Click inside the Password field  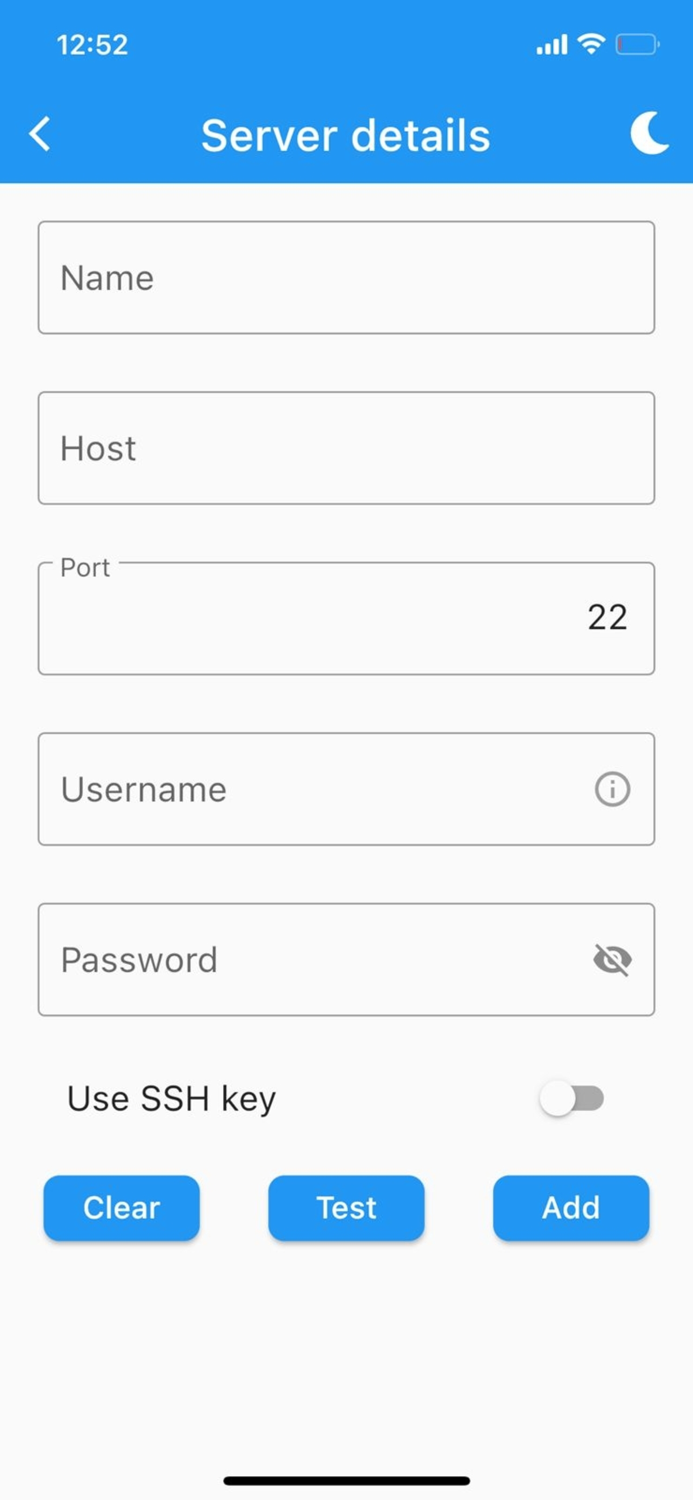(300, 959)
